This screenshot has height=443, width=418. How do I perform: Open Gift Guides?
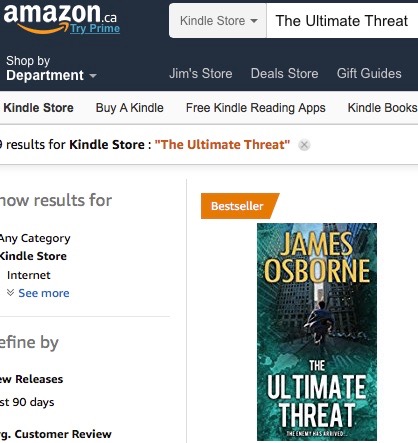click(x=369, y=73)
